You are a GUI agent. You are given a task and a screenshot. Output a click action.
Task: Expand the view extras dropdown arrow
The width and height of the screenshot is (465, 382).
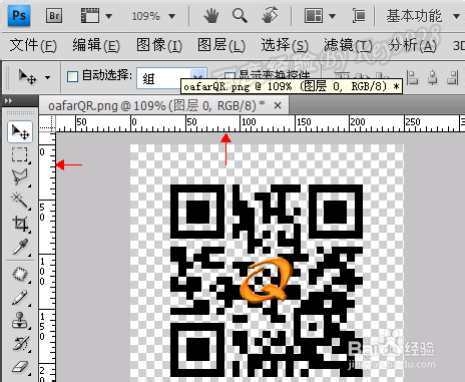109,16
